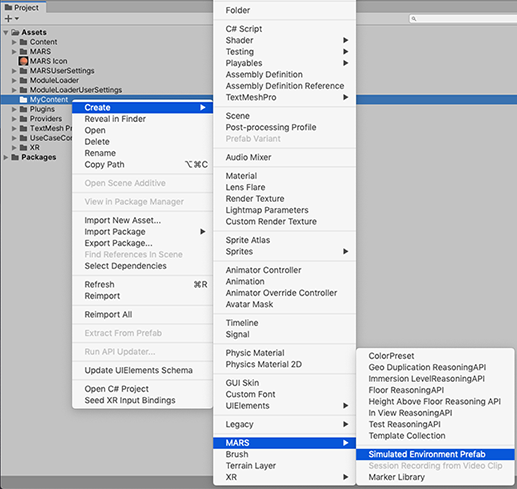The height and width of the screenshot is (489, 517).
Task: Expand the Providers folder arrow
Action: (14, 119)
